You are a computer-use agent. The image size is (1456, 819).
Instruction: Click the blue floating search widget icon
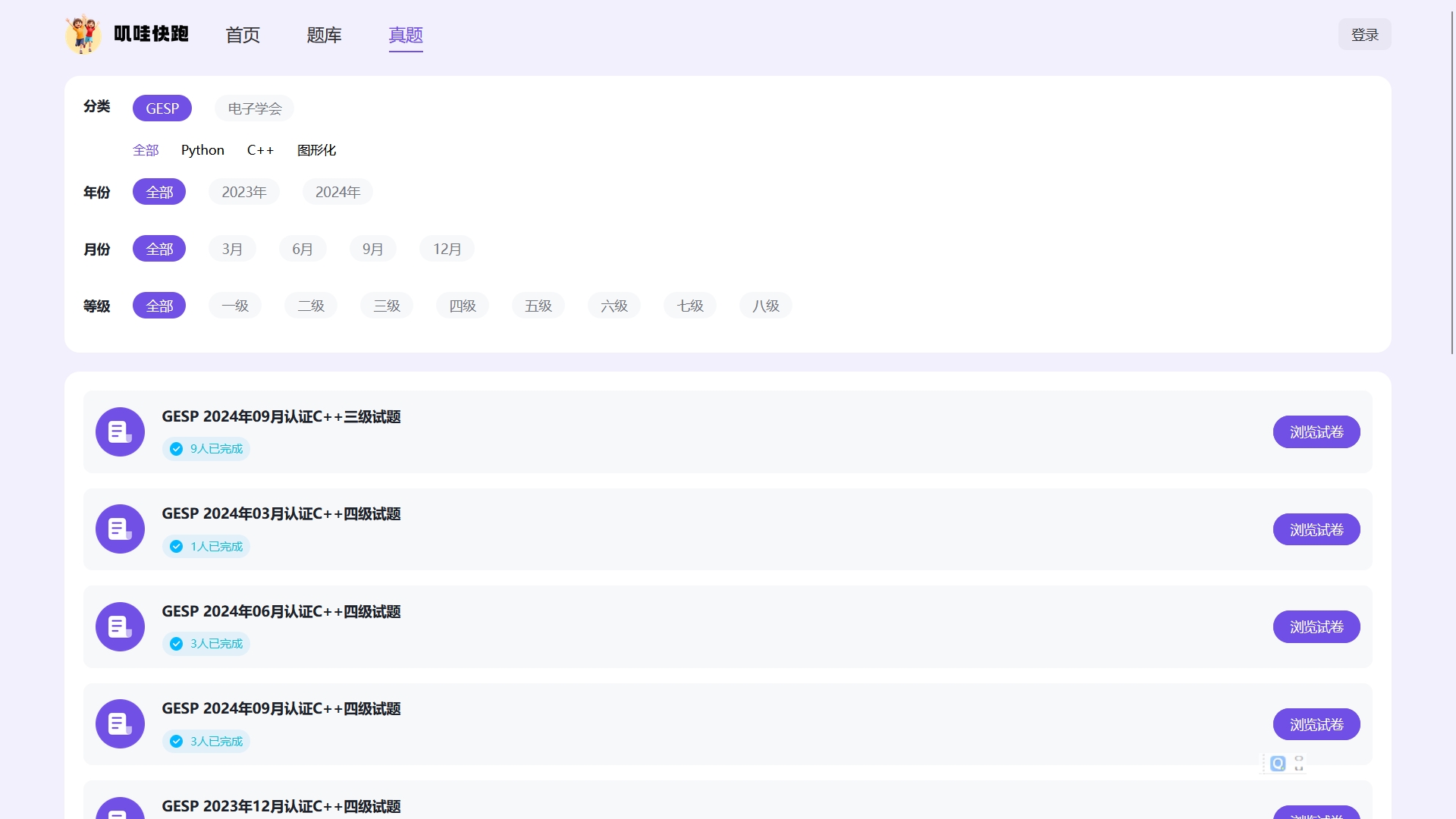point(1278,764)
